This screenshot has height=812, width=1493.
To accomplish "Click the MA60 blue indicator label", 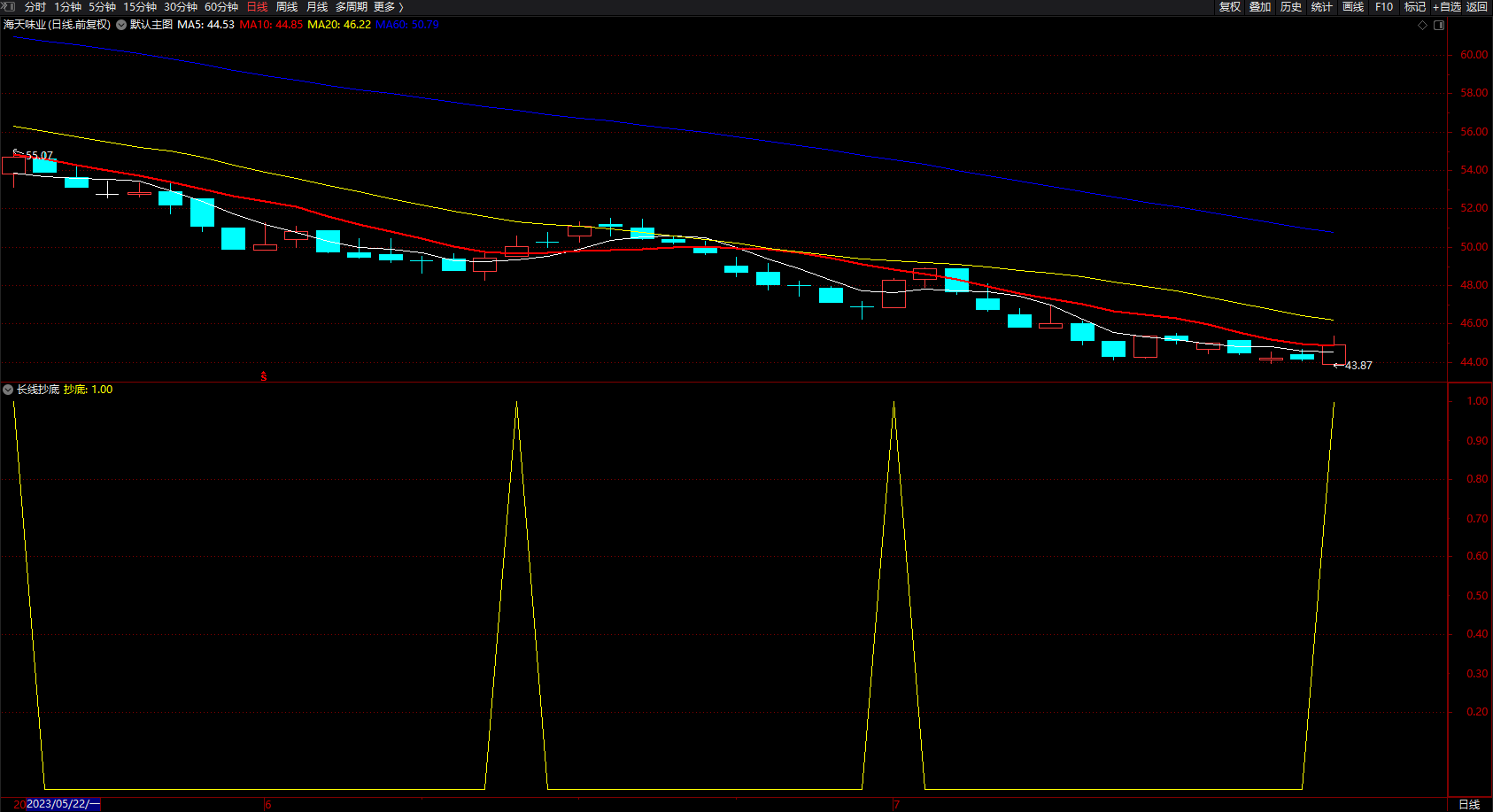I will (x=407, y=25).
